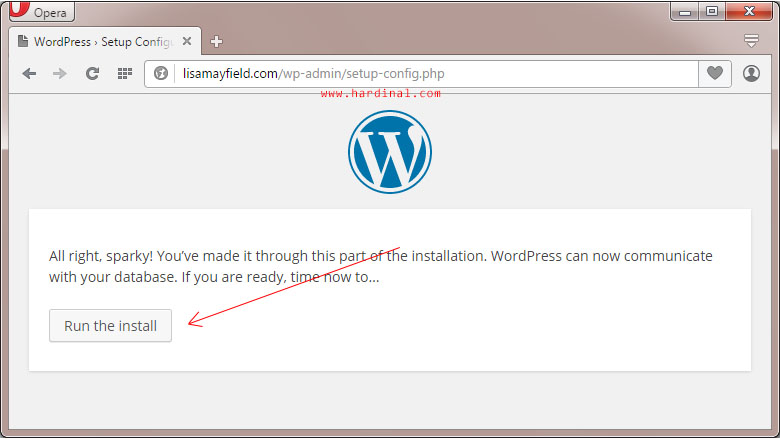Open the user account profile icon
The width and height of the screenshot is (780, 439).
coord(751,74)
